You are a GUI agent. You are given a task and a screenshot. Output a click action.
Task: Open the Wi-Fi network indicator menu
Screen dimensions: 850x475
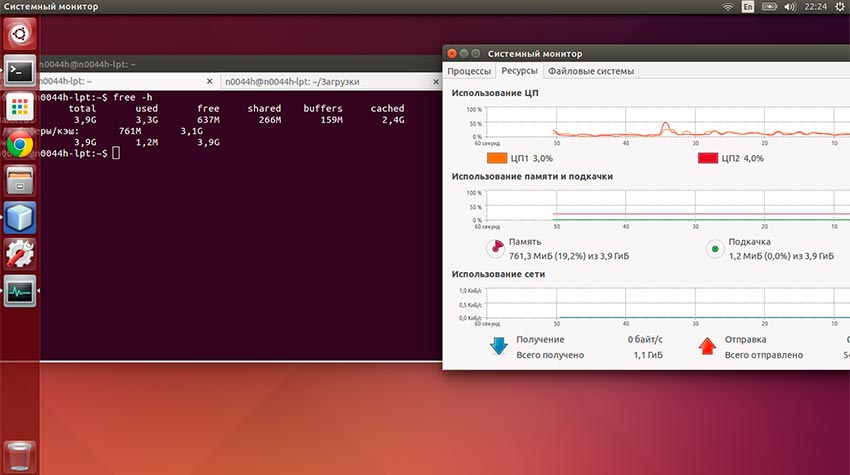(728, 7)
